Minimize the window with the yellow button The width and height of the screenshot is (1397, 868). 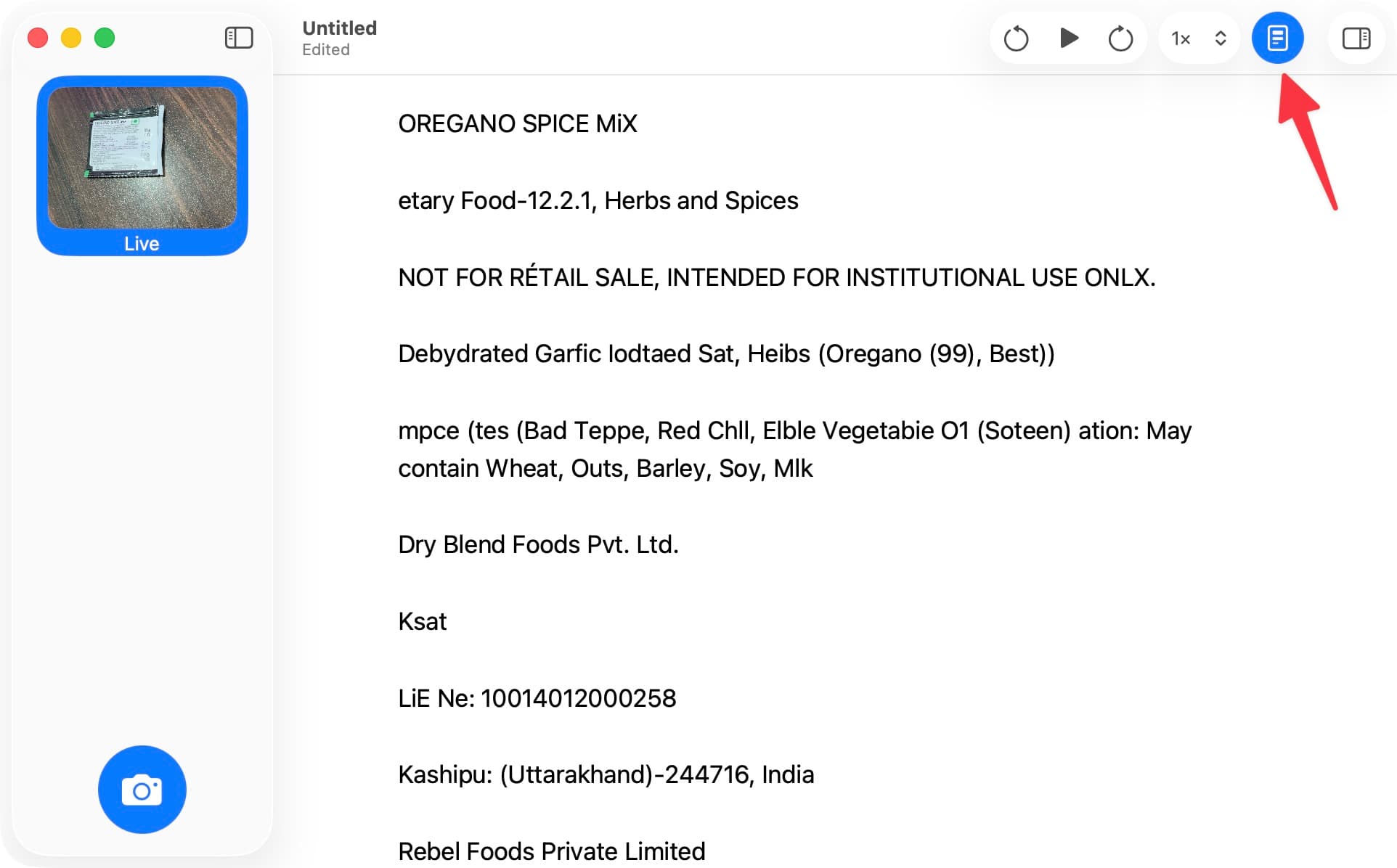click(x=71, y=38)
